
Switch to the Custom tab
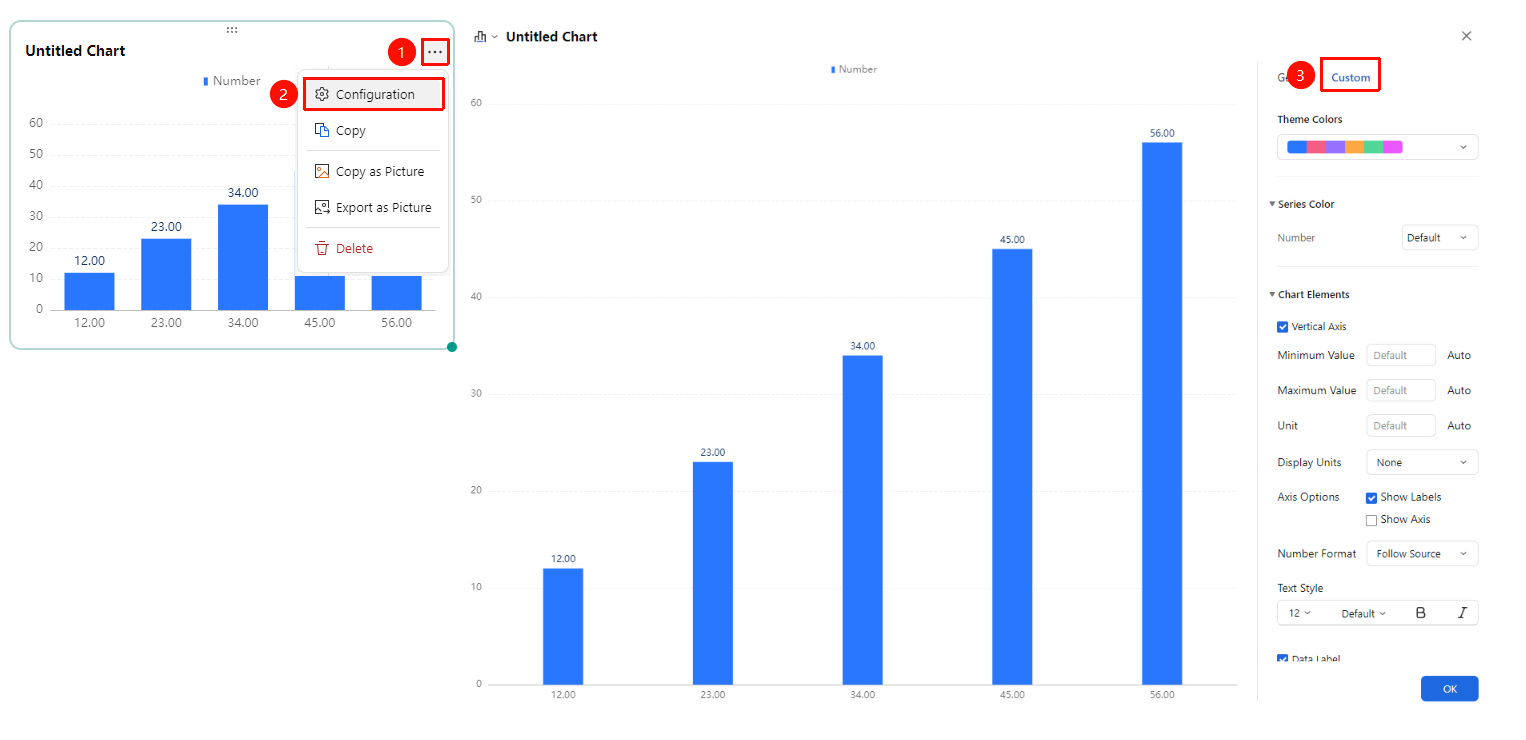coord(1350,77)
